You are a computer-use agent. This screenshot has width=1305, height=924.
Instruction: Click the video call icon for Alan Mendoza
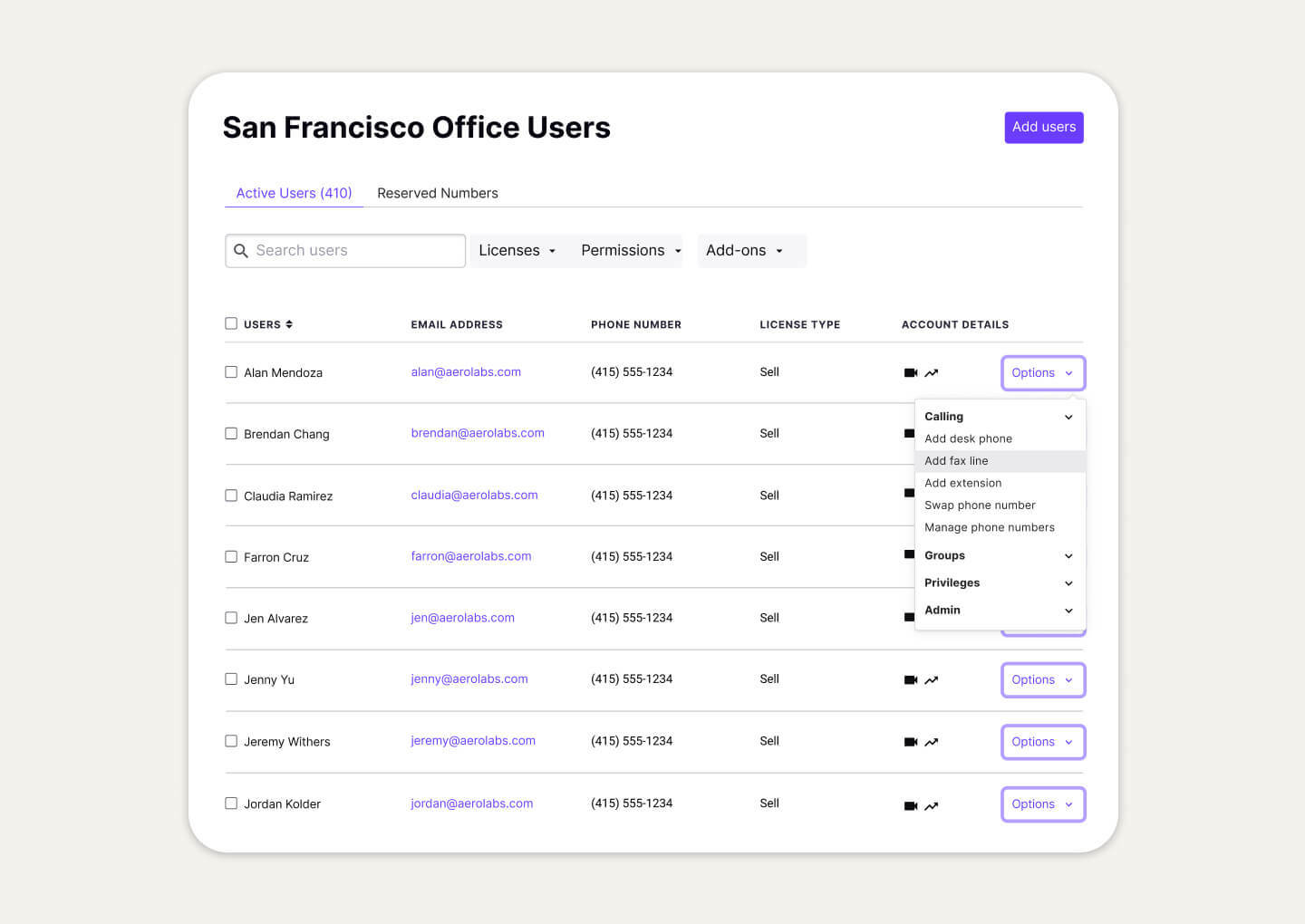tap(911, 371)
